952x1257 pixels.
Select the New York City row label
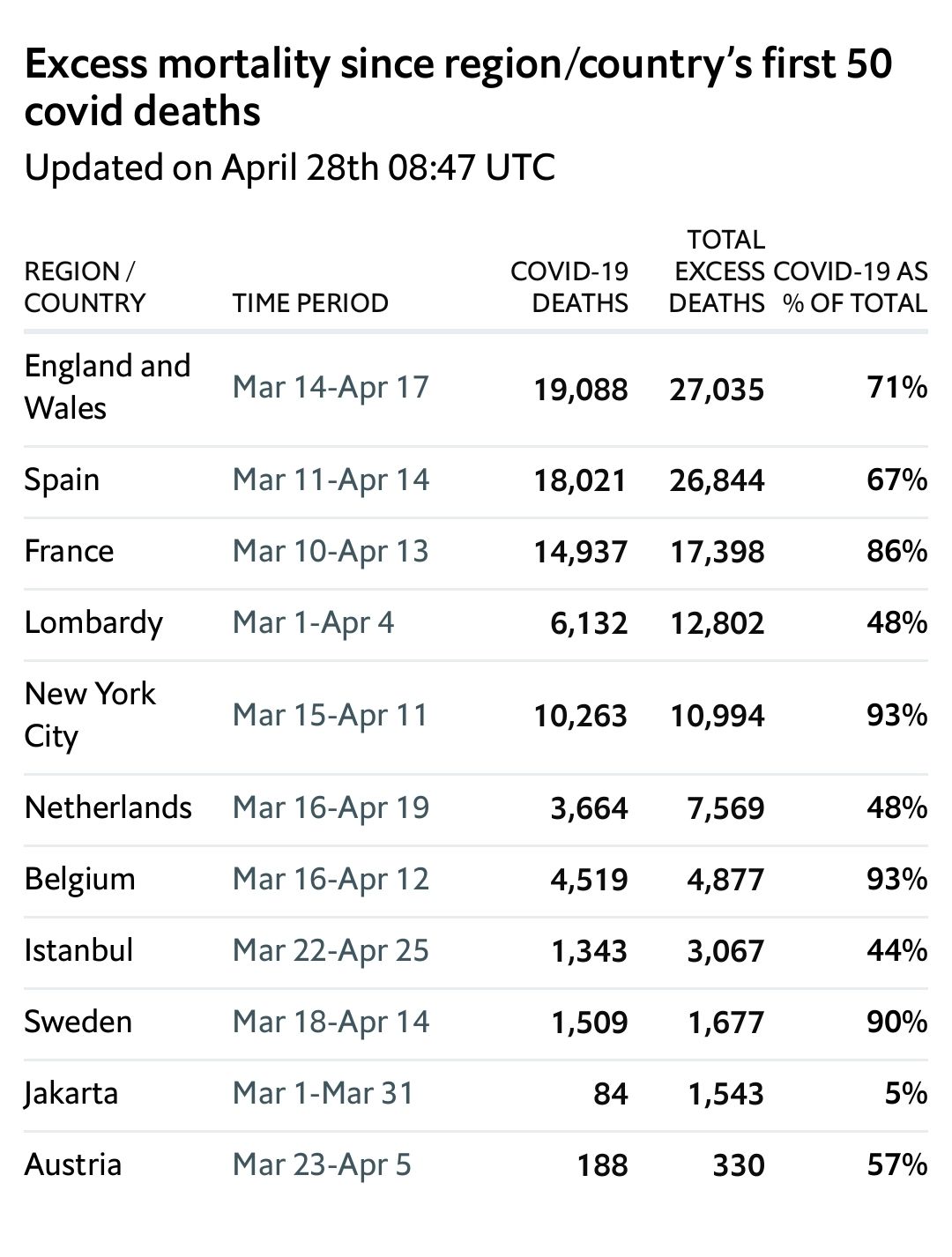pyautogui.click(x=89, y=715)
